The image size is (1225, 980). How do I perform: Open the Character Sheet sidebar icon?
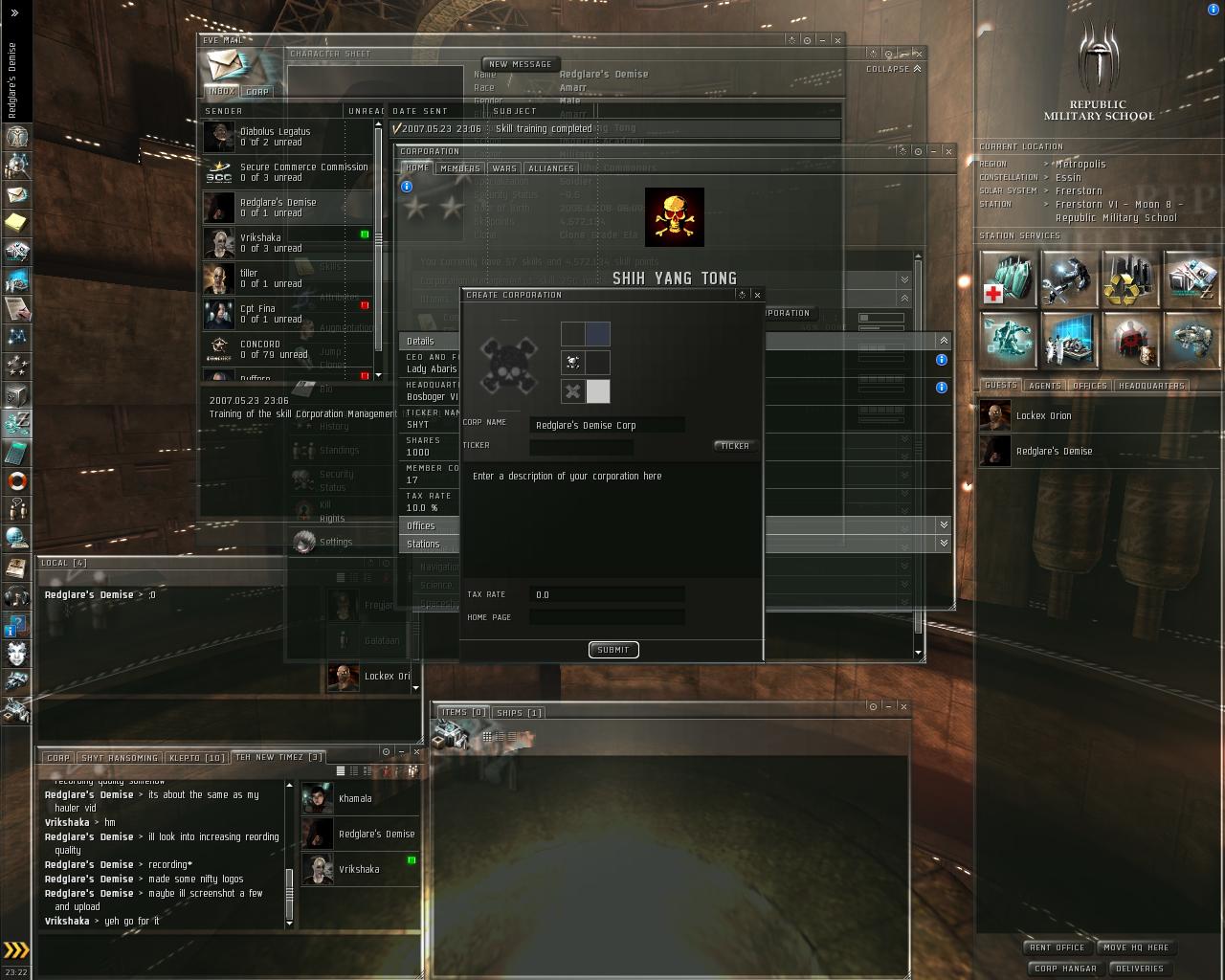point(16,136)
